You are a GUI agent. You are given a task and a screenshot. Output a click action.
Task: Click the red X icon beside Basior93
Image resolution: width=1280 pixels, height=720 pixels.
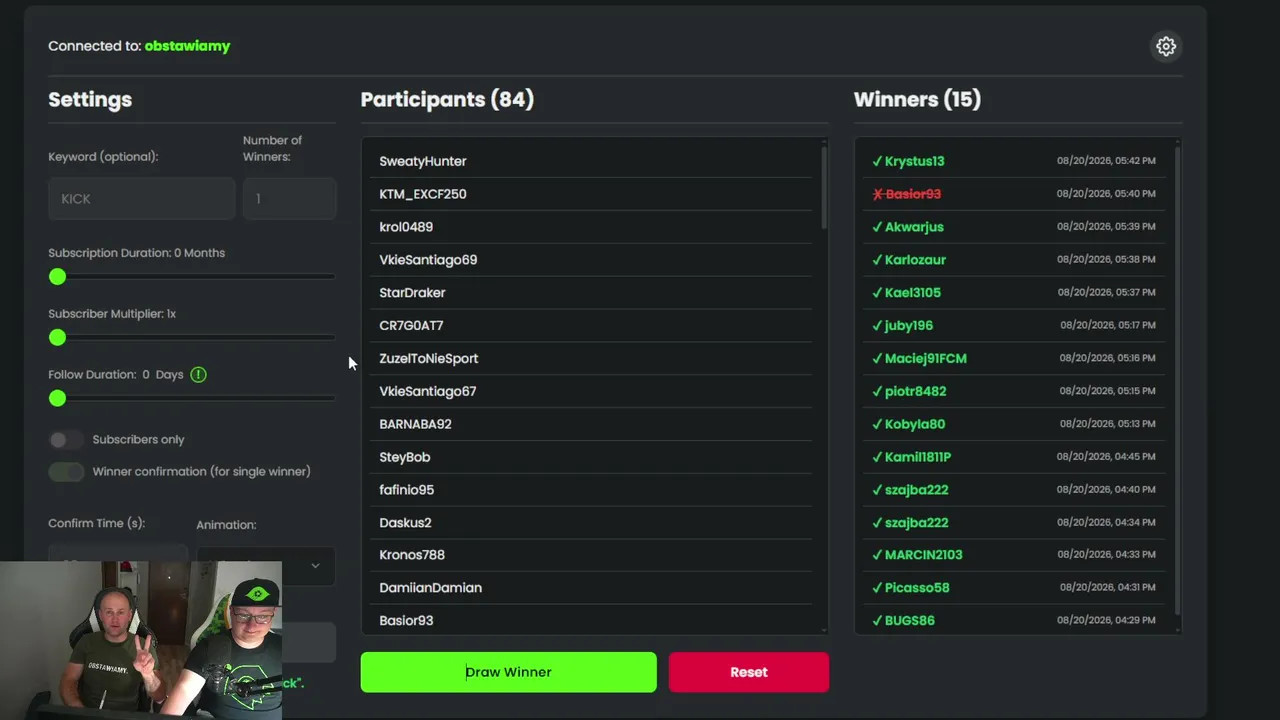pos(877,194)
